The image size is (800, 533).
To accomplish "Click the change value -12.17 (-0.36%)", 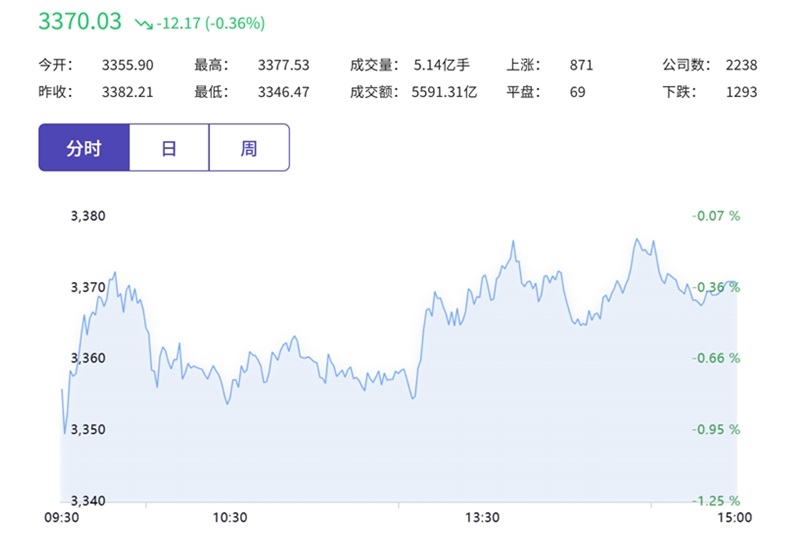I will tap(211, 23).
